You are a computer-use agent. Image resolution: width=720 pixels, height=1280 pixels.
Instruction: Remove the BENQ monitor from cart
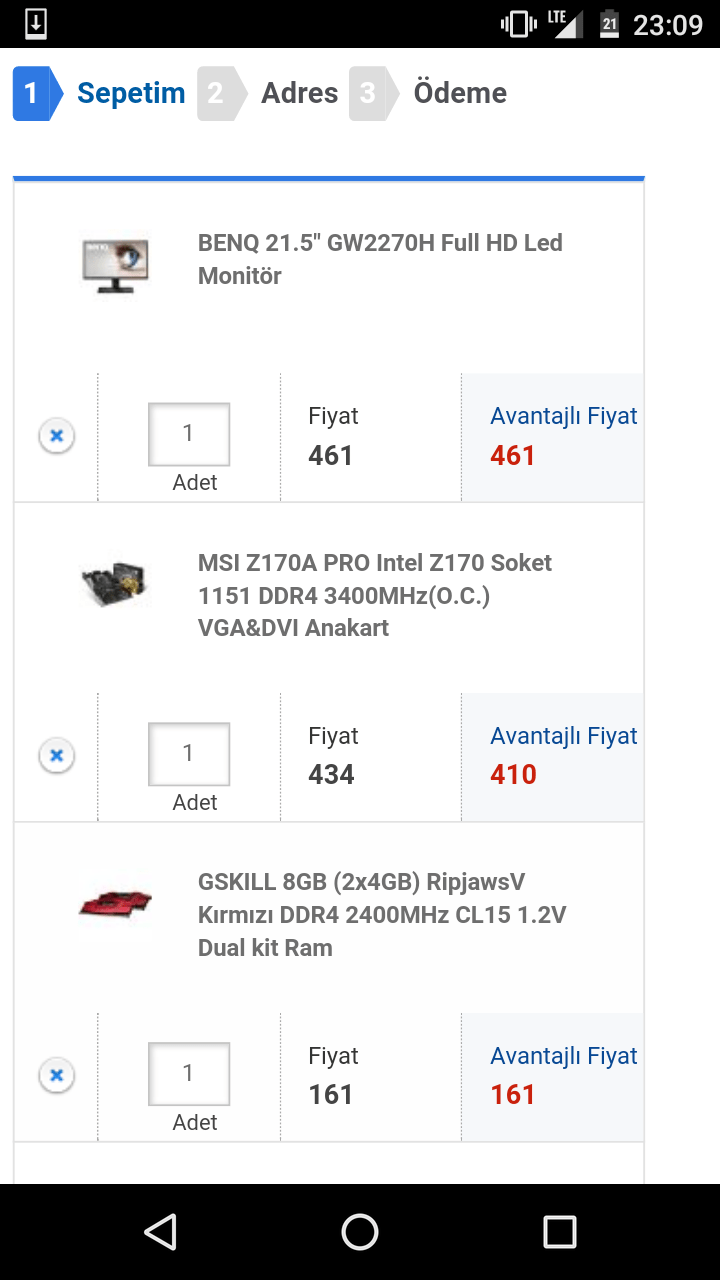[57, 436]
